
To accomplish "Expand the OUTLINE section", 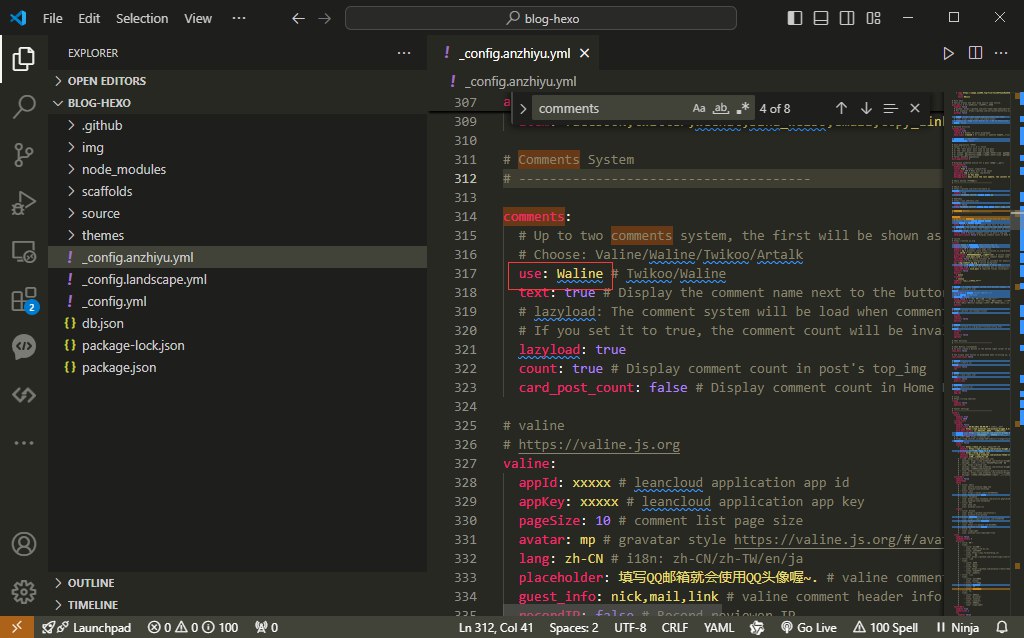I will coord(91,583).
